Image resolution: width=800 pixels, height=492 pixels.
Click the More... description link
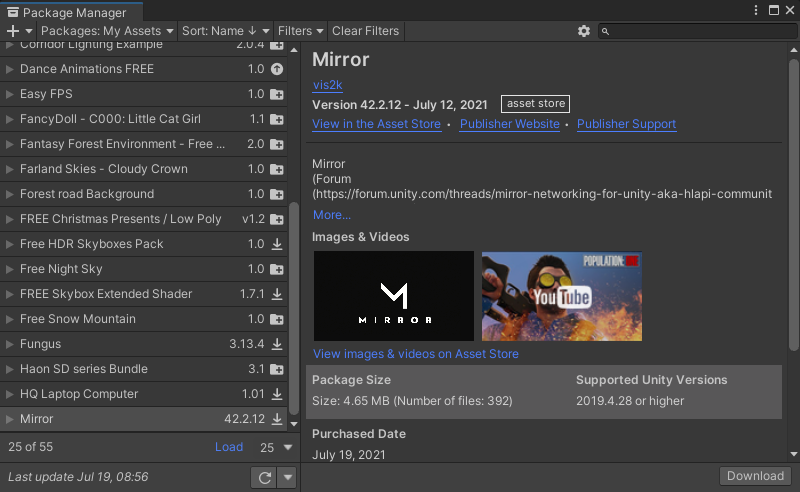click(x=332, y=215)
